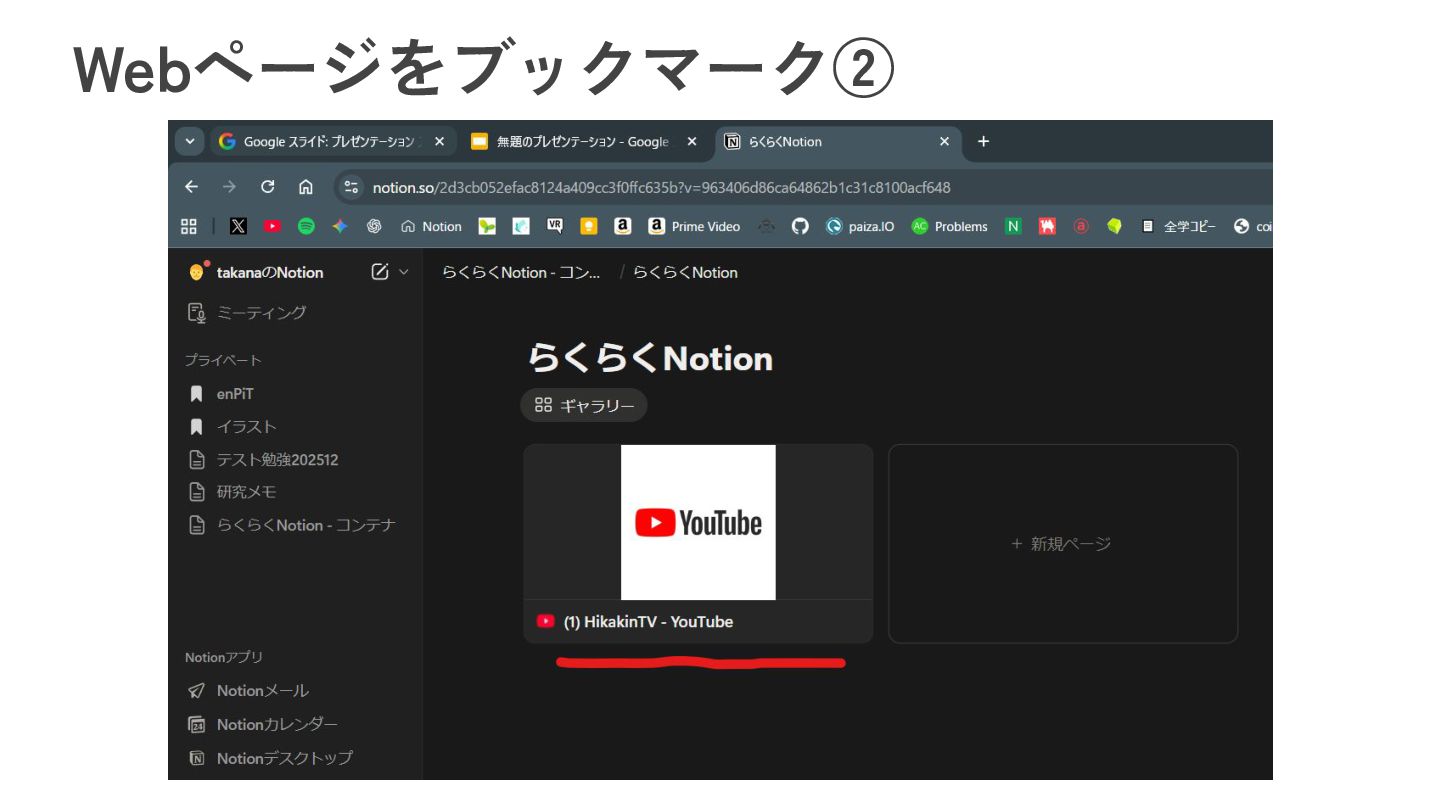Close the 無題のプレゼンテーション browser tab

[692, 142]
